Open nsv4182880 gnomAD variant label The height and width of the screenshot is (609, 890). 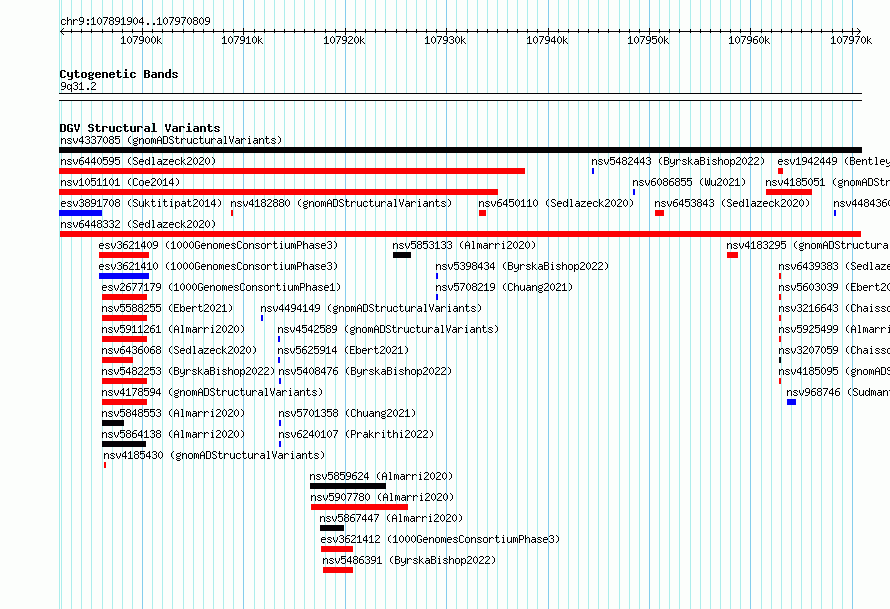341,203
